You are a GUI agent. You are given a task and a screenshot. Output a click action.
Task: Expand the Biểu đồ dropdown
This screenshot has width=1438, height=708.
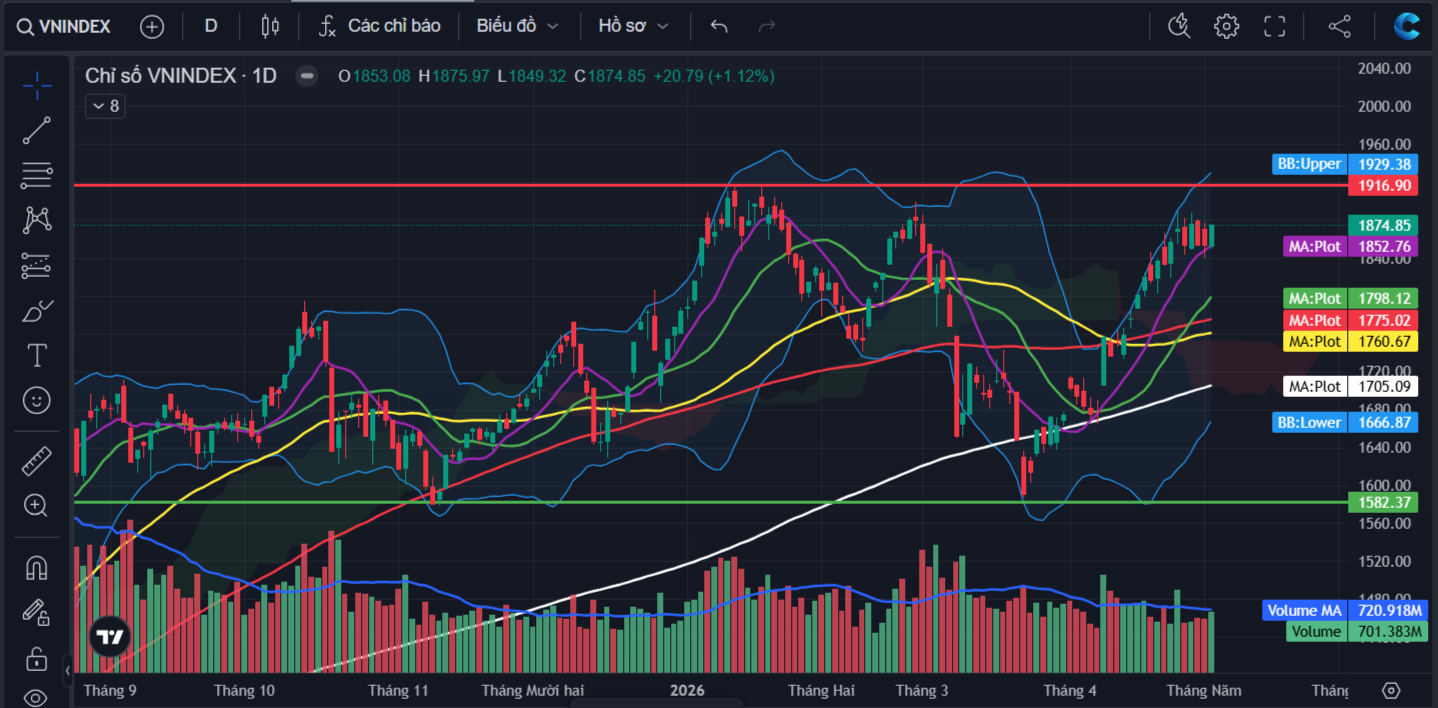pos(517,26)
